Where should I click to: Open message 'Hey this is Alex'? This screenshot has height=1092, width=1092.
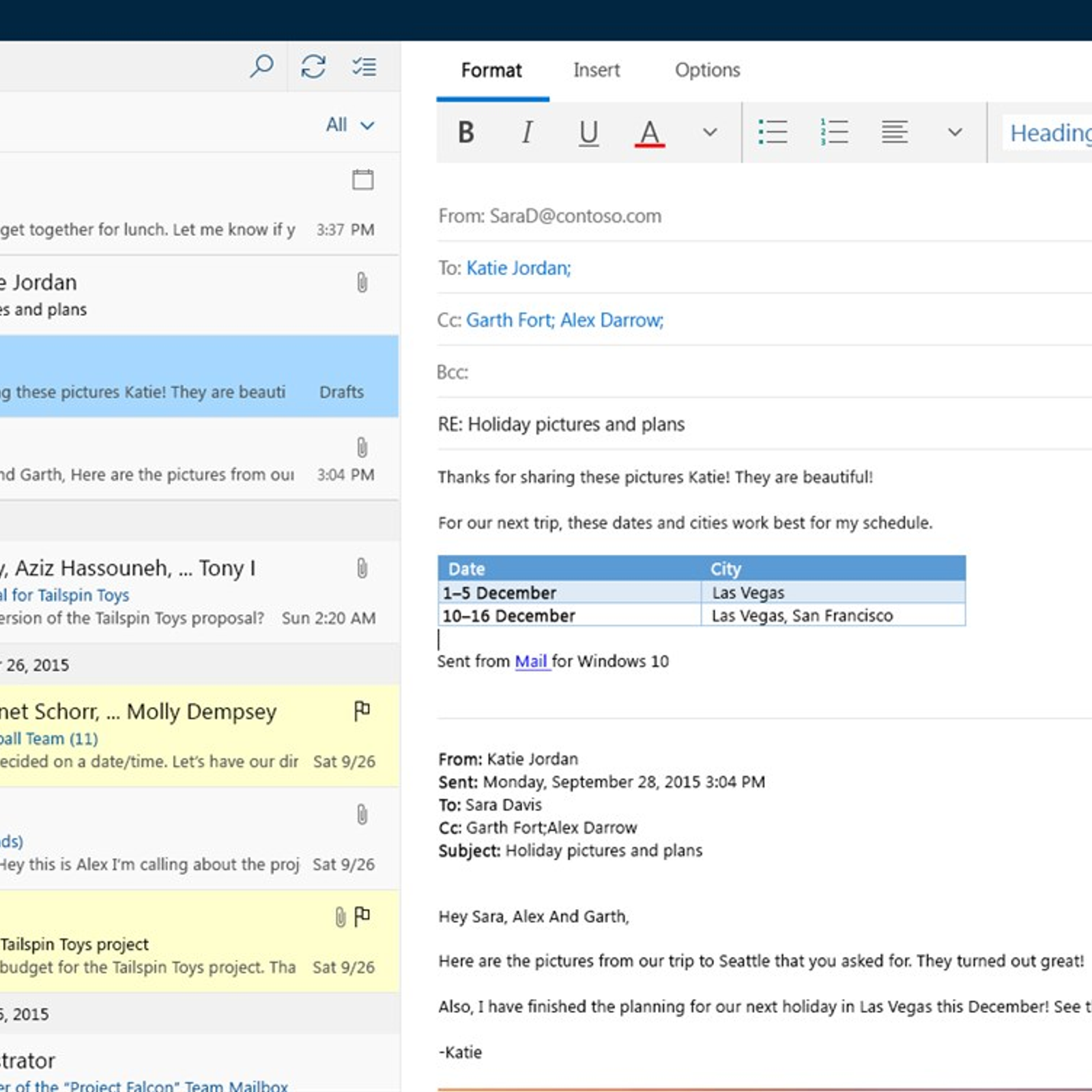click(198, 839)
